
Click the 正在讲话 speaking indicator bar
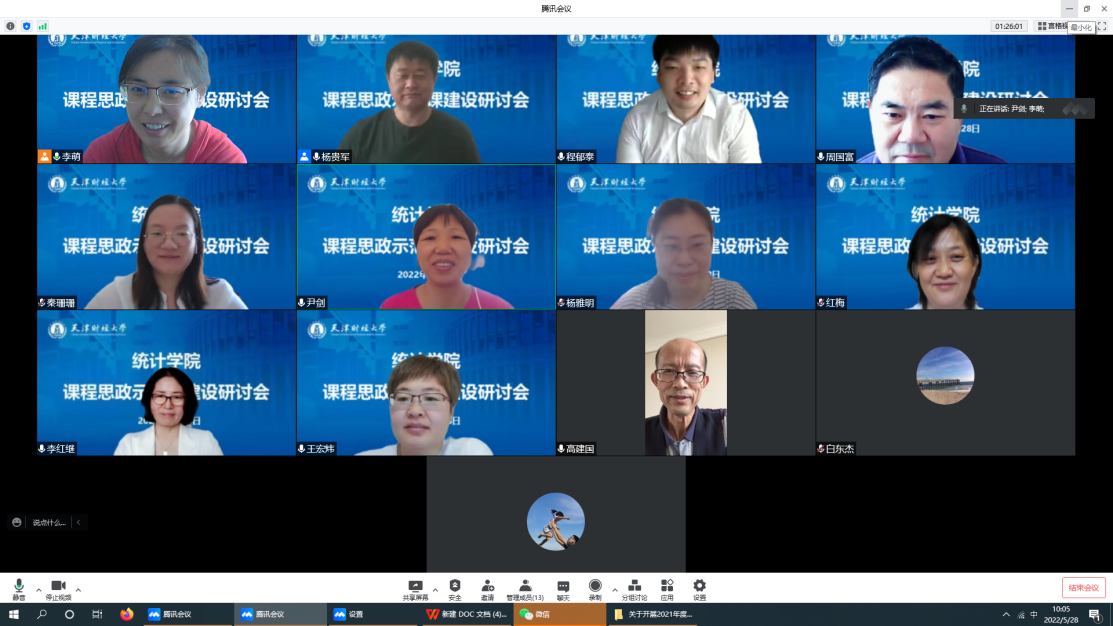pos(1024,109)
